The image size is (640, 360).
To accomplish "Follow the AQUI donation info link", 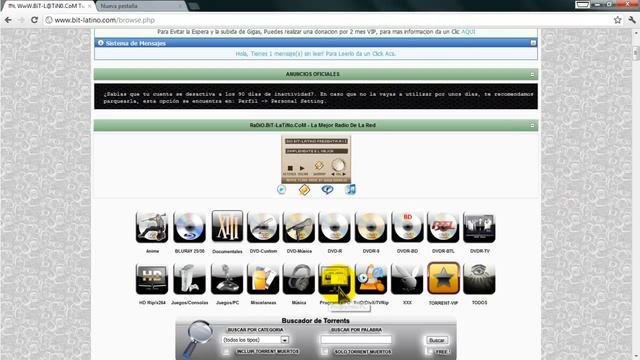I will pyautogui.click(x=468, y=31).
